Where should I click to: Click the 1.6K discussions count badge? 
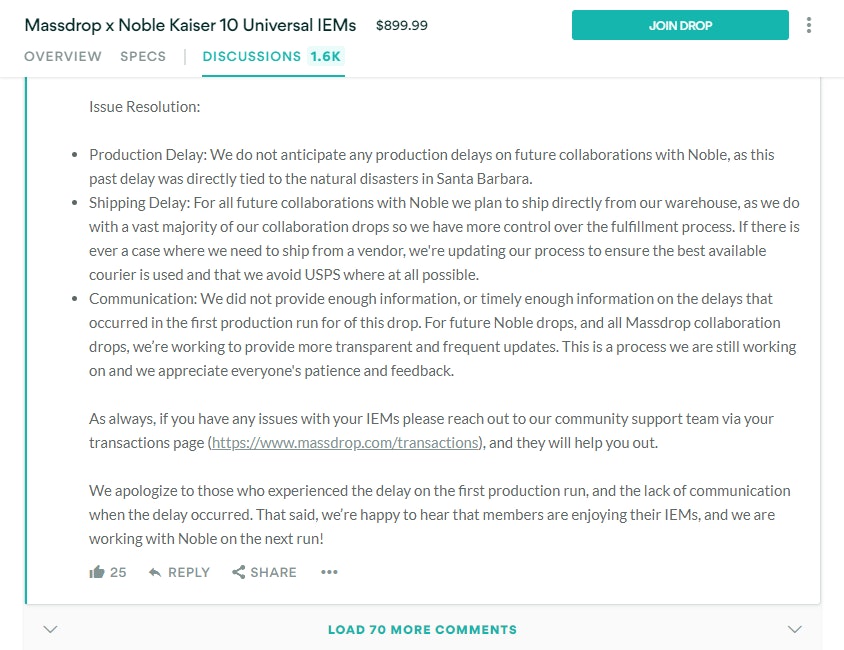[325, 56]
